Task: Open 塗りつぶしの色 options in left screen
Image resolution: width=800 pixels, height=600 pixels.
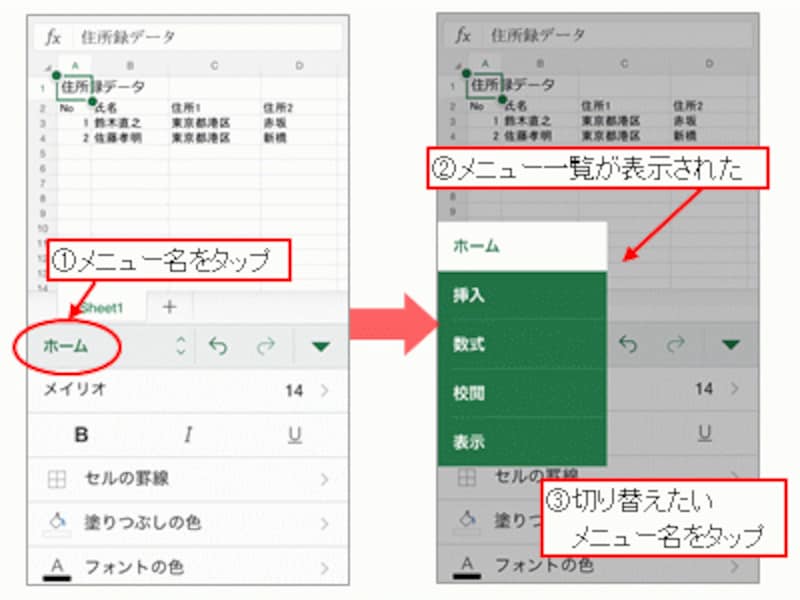Action: [188, 523]
